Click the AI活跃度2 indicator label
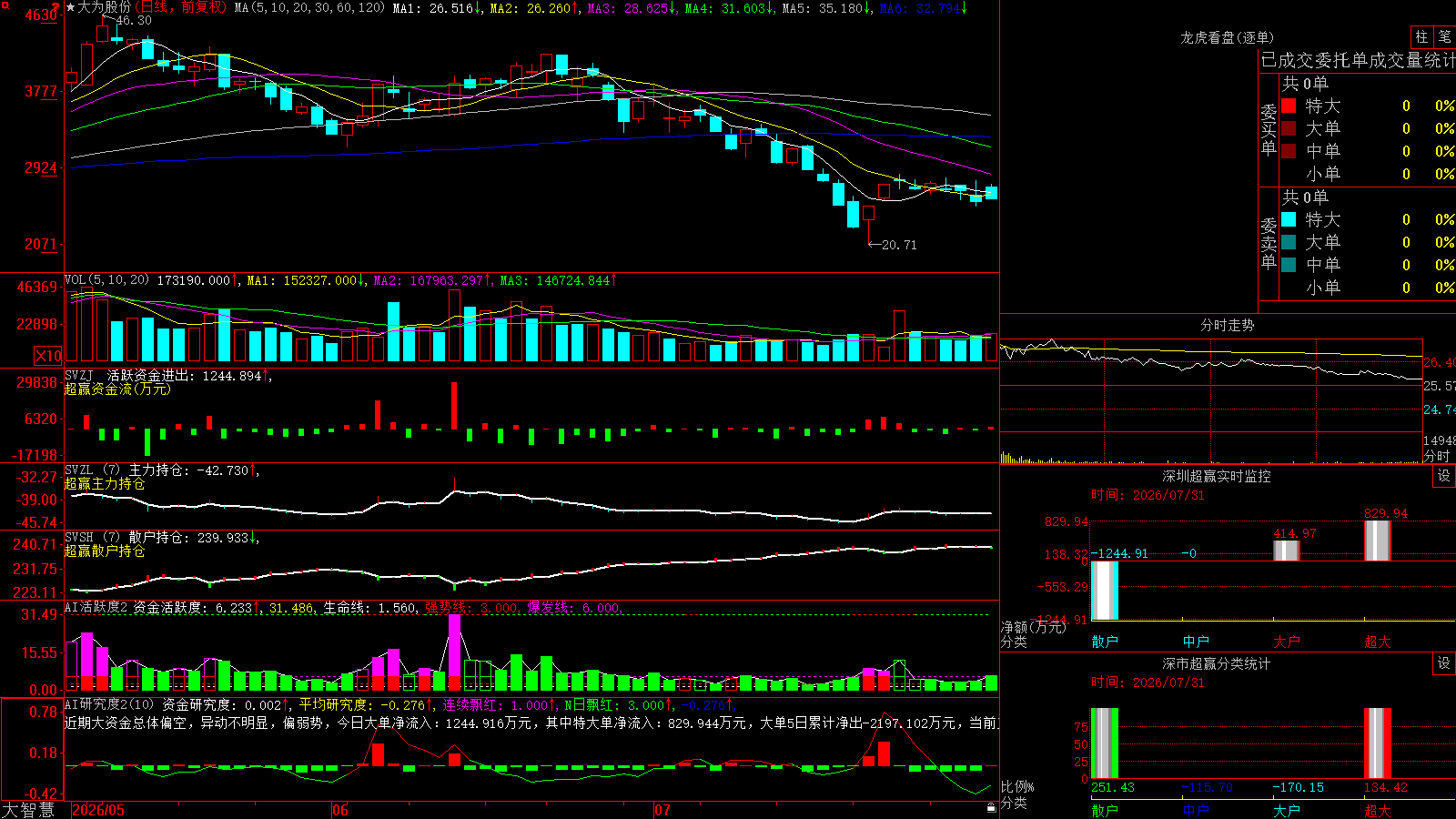 coord(96,607)
